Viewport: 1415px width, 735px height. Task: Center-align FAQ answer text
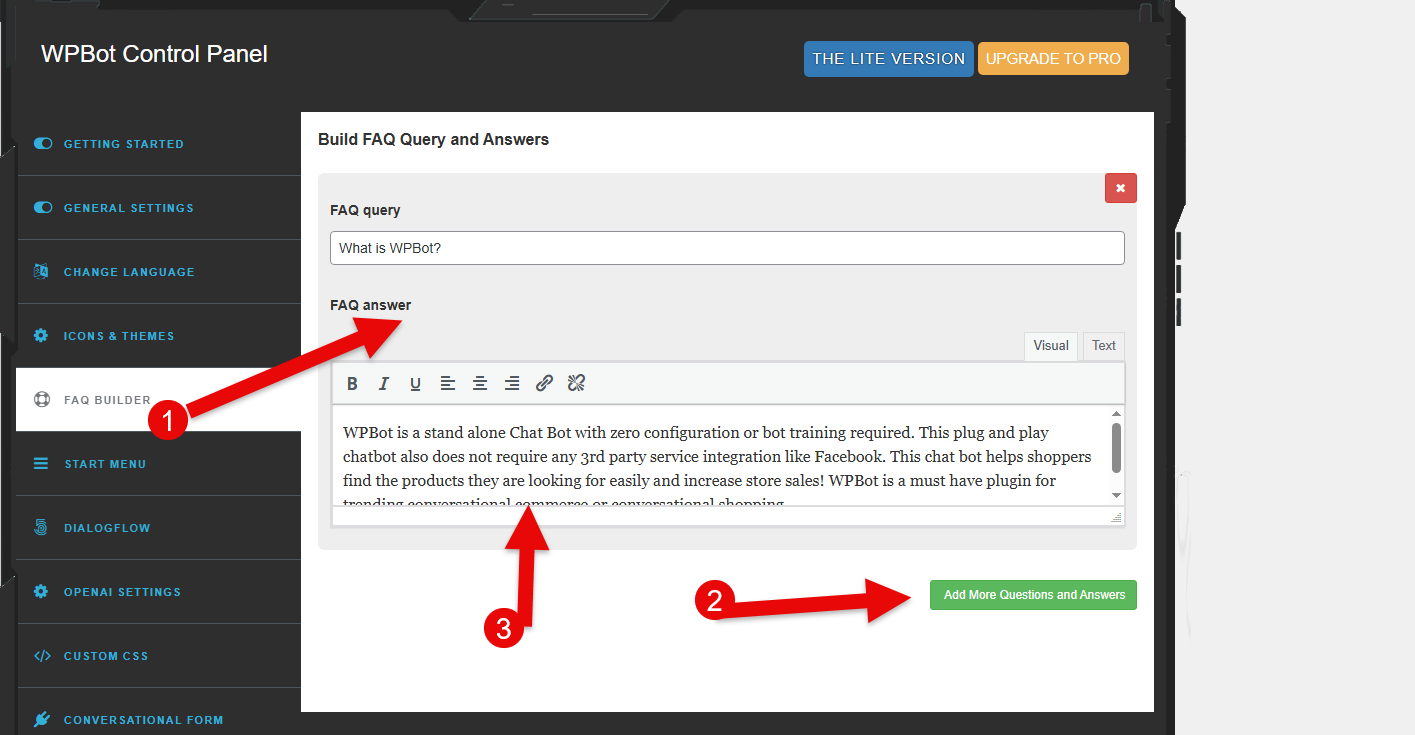pyautogui.click(x=480, y=383)
